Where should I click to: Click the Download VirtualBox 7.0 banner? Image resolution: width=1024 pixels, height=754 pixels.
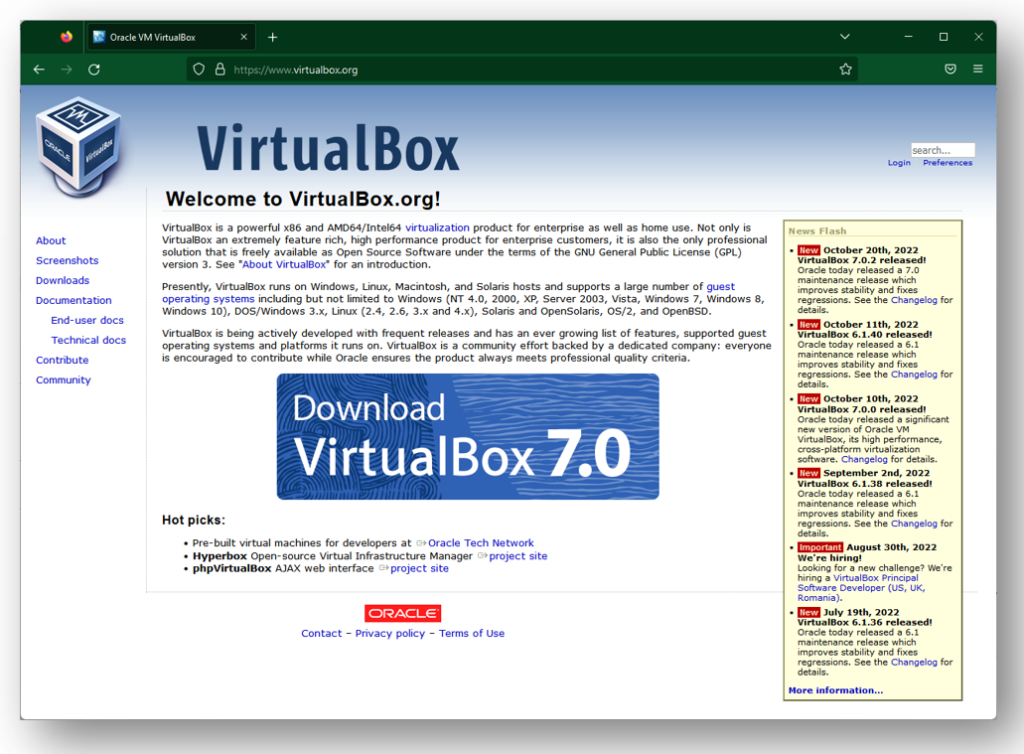468,437
